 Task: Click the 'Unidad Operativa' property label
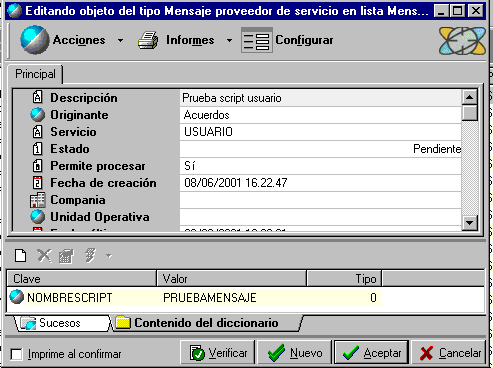click(100, 217)
